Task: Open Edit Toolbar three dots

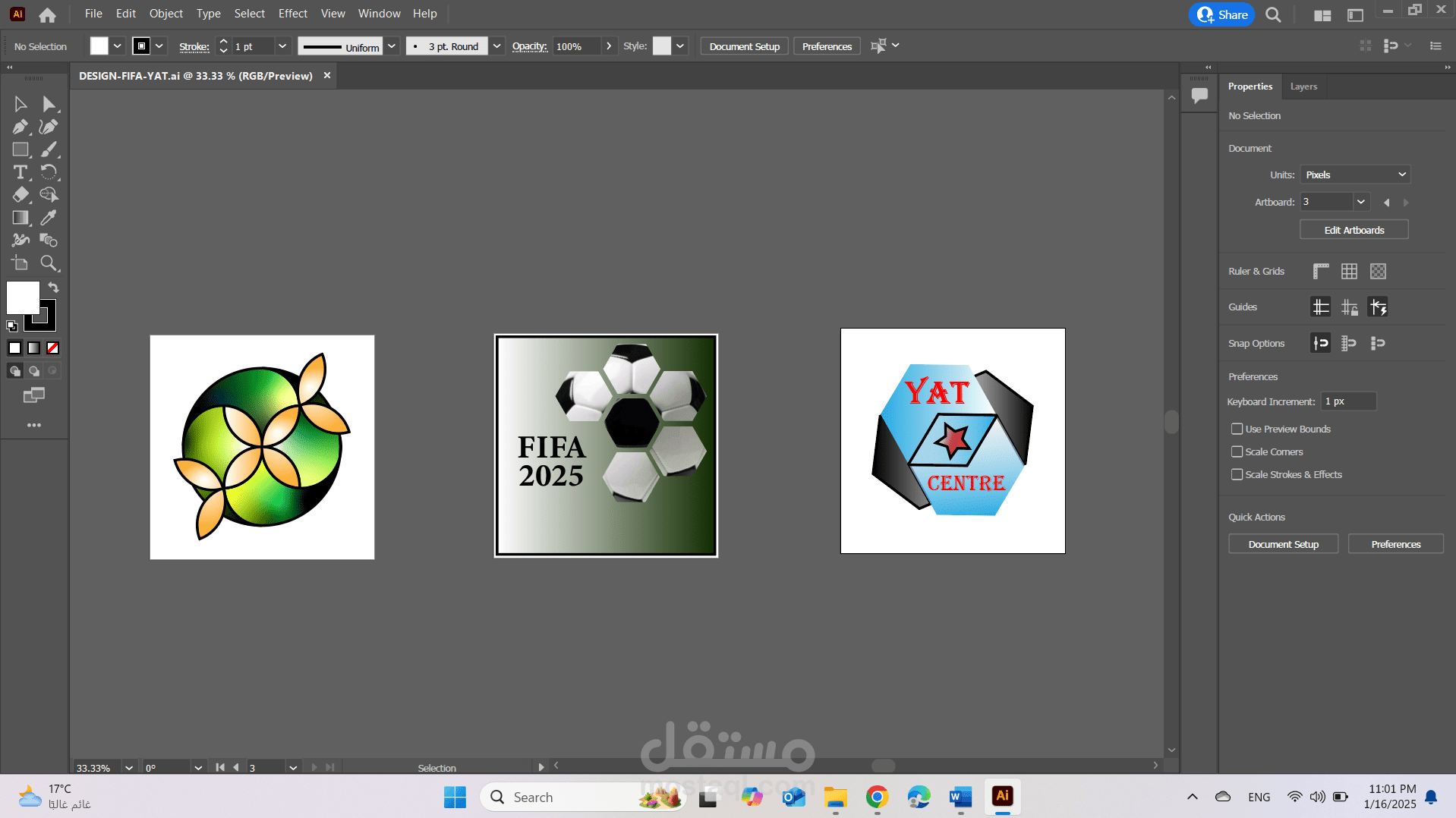Action: click(34, 425)
